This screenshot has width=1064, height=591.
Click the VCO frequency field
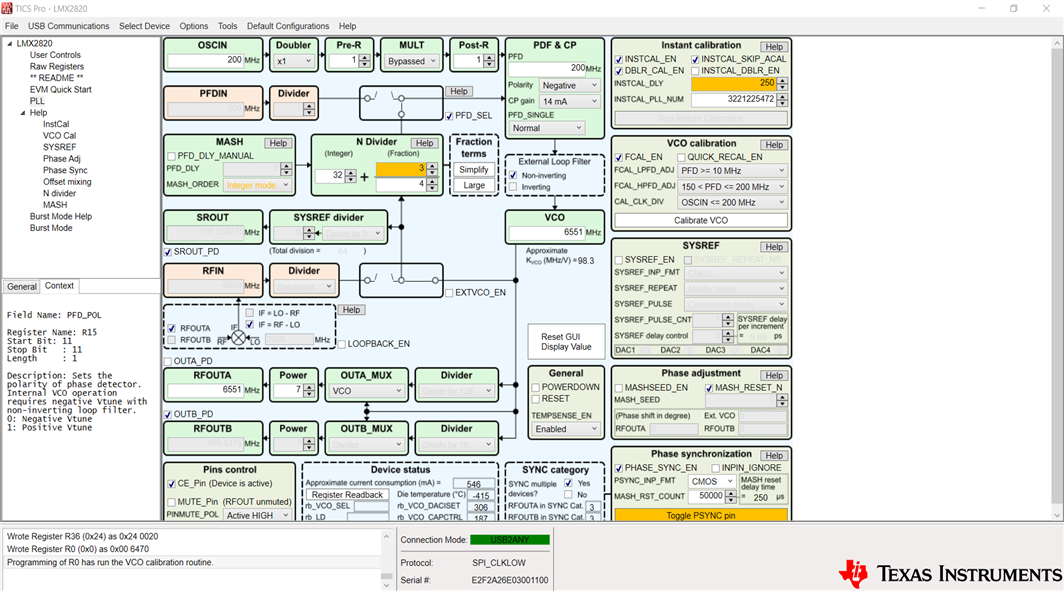coord(547,232)
